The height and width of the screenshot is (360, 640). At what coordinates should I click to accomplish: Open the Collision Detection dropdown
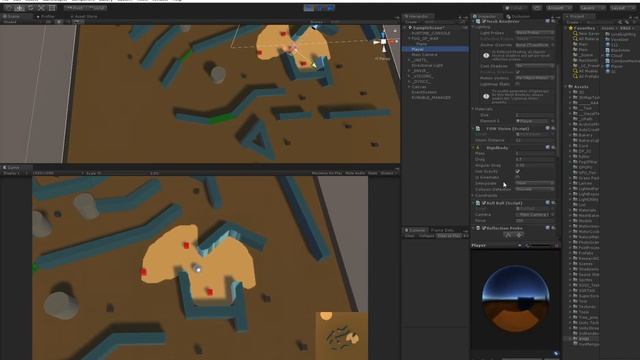click(534, 189)
